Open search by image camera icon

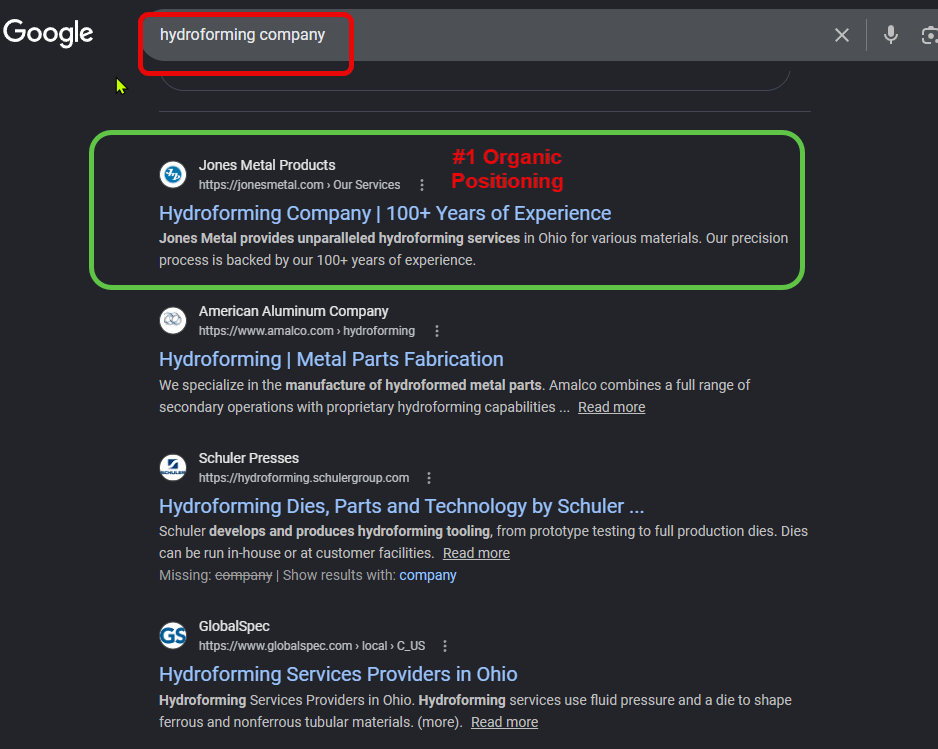coord(929,36)
